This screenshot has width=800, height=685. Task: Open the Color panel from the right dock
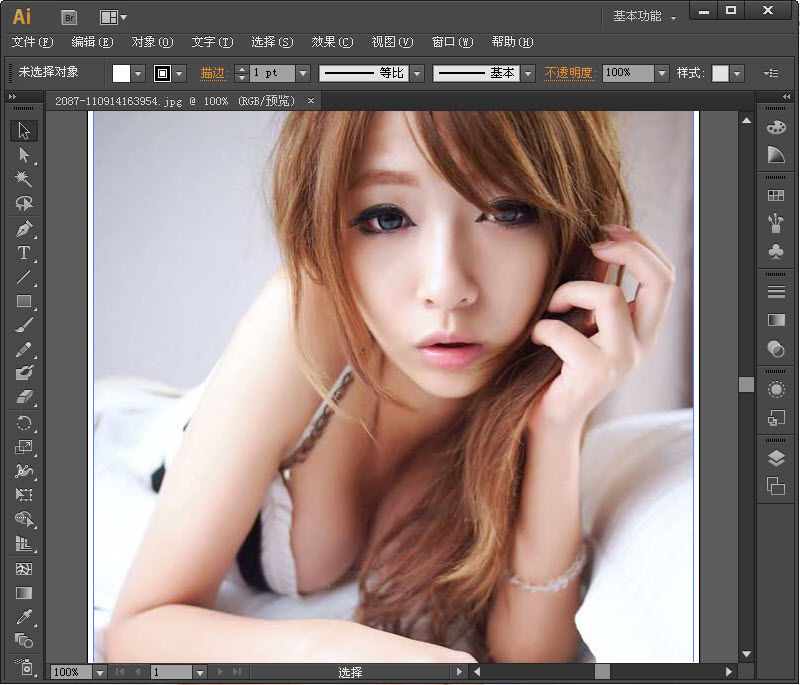pos(776,128)
